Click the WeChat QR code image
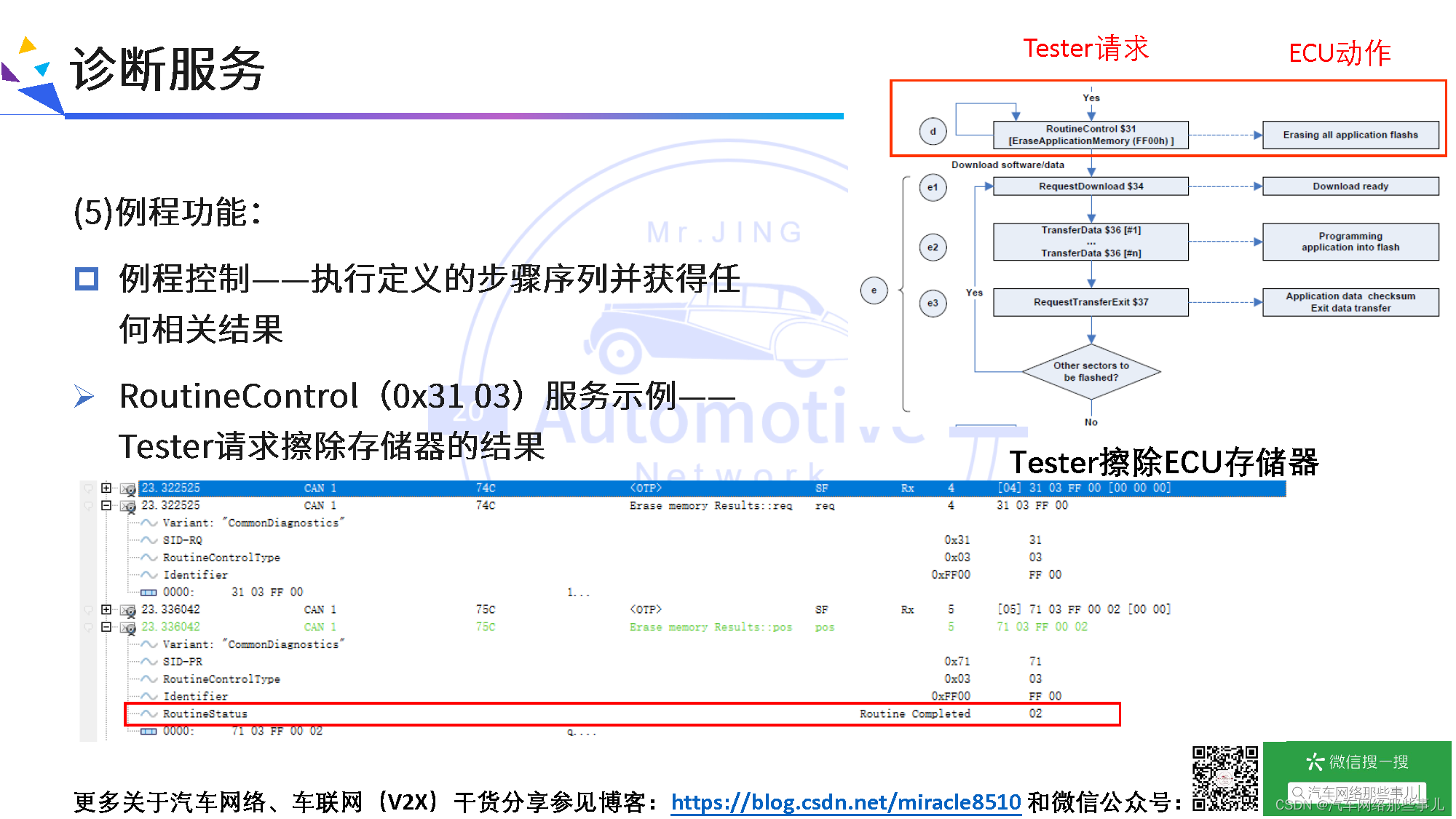The image size is (1456, 819). click(x=1224, y=778)
